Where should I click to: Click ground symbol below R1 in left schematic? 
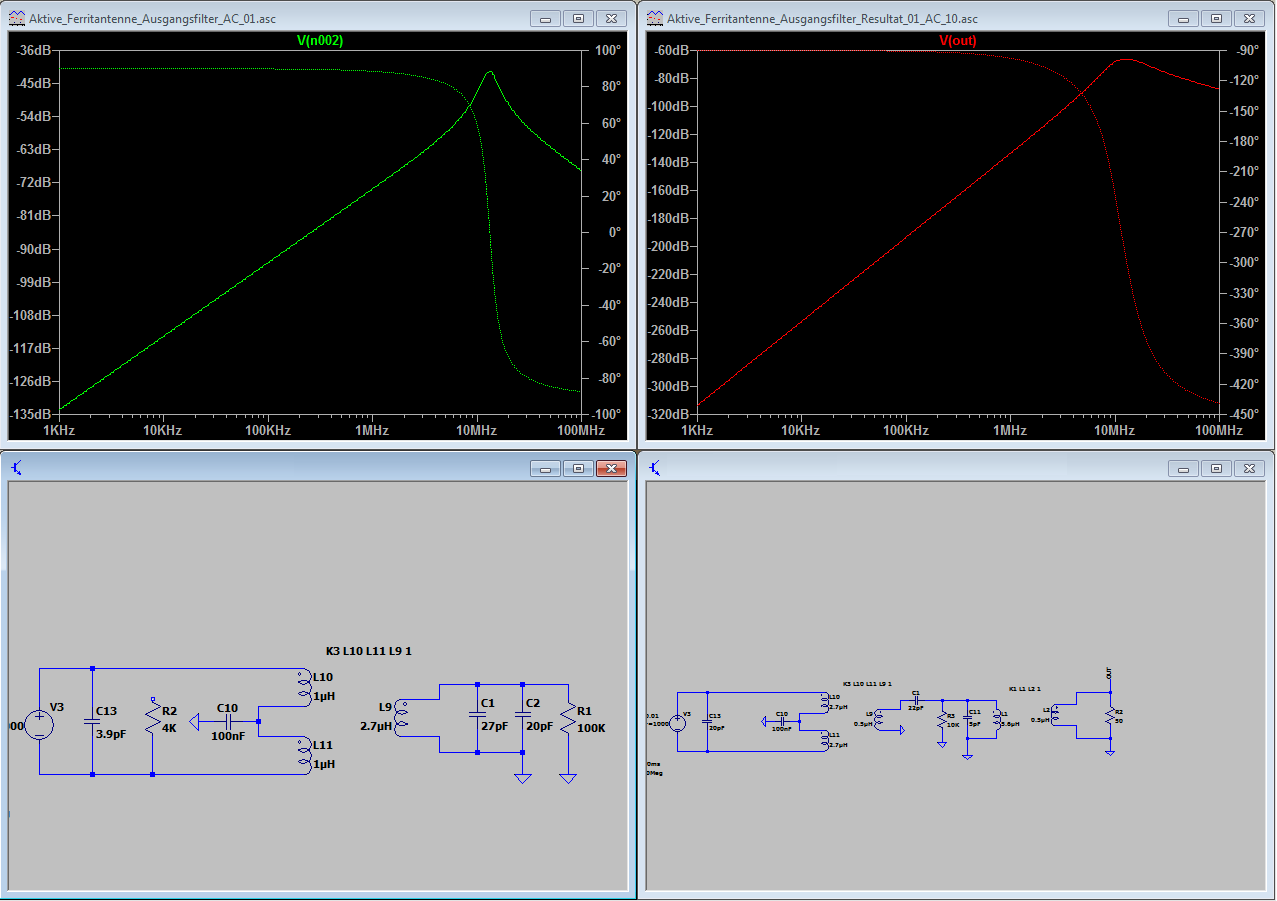tap(568, 777)
